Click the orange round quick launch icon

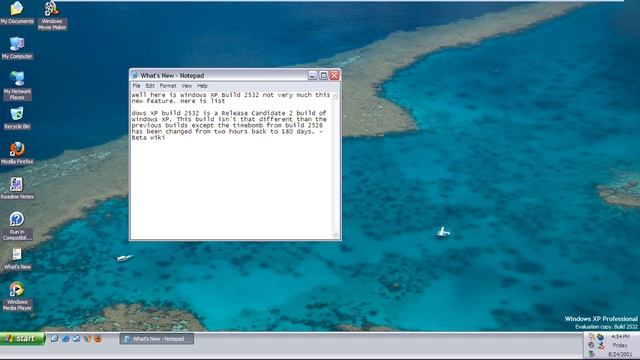98,338
